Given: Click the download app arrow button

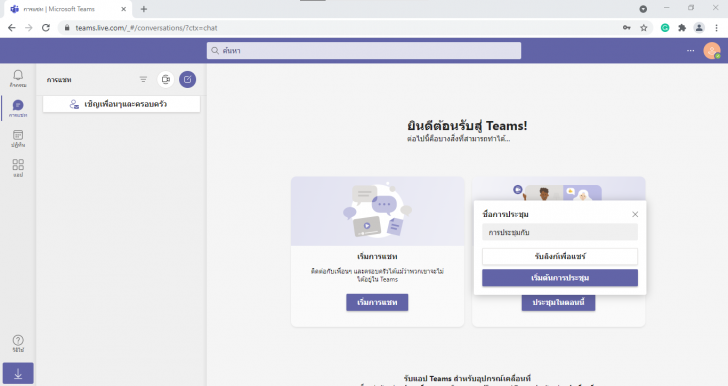Looking at the screenshot, I should (18, 373).
